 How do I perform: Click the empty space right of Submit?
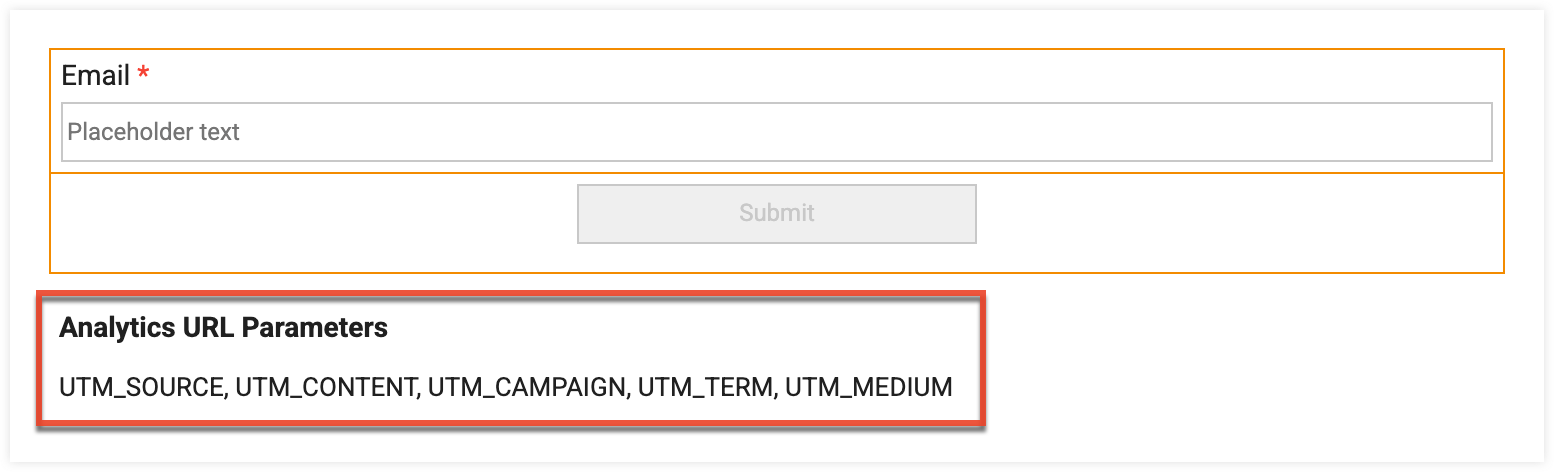pos(1240,222)
